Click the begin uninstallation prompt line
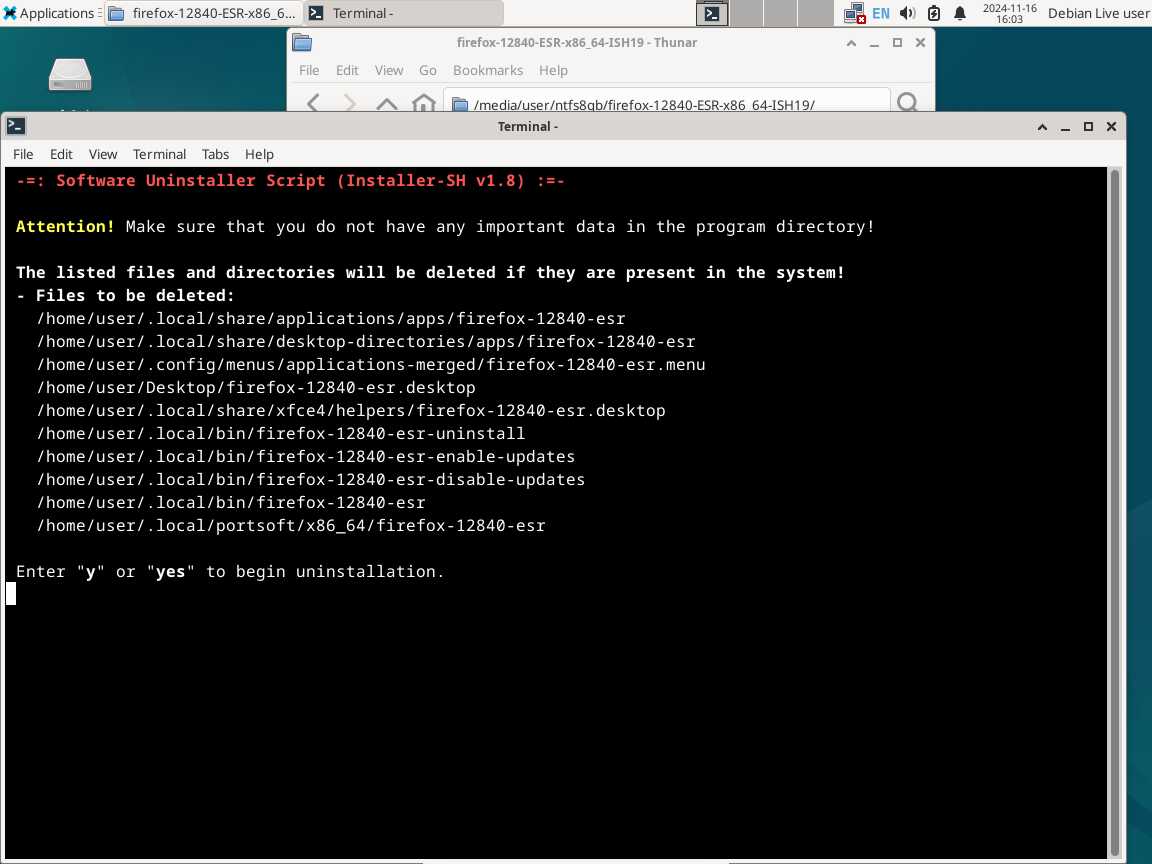Image resolution: width=1152 pixels, height=864 pixels. (230, 572)
